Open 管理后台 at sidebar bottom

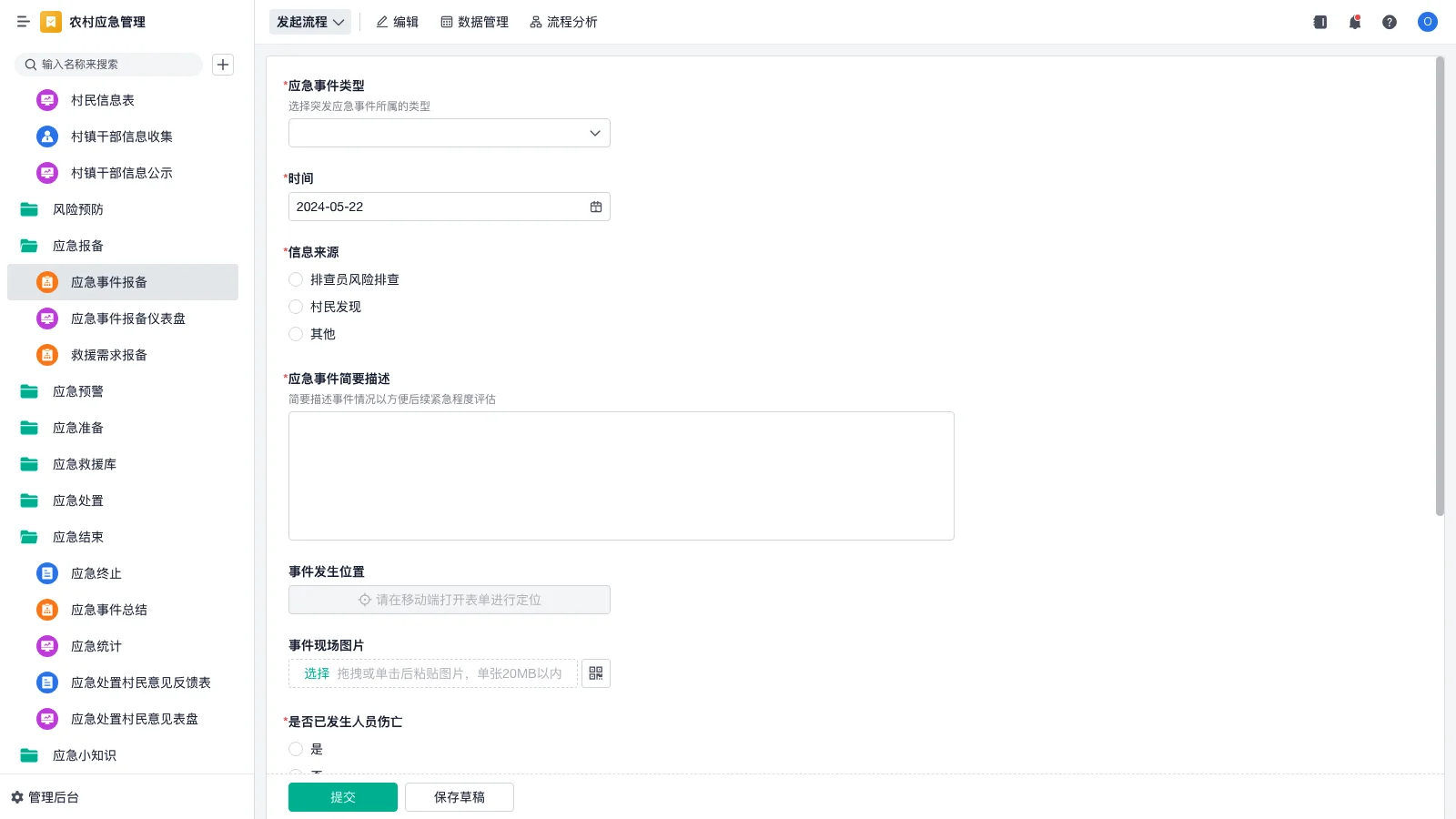(45, 797)
